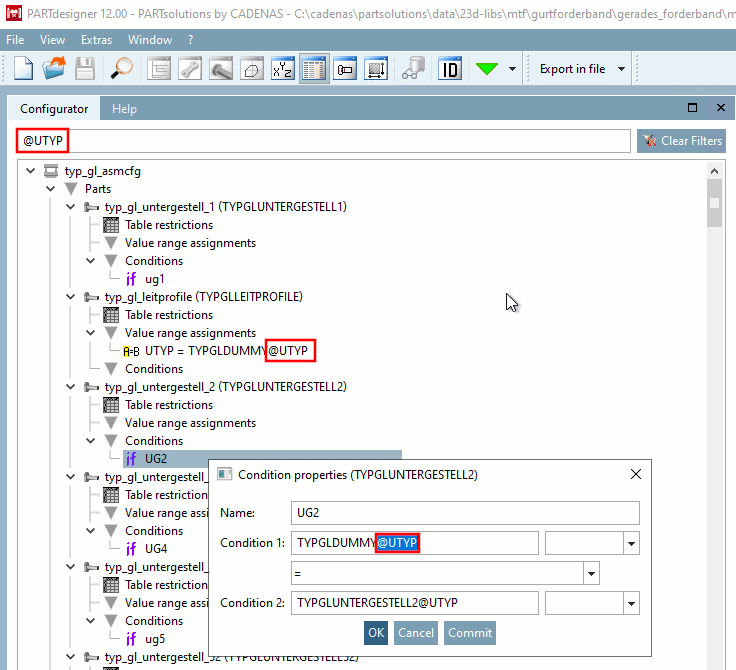Click the Clear Filters button
This screenshot has height=670, width=736.
pyautogui.click(x=682, y=141)
